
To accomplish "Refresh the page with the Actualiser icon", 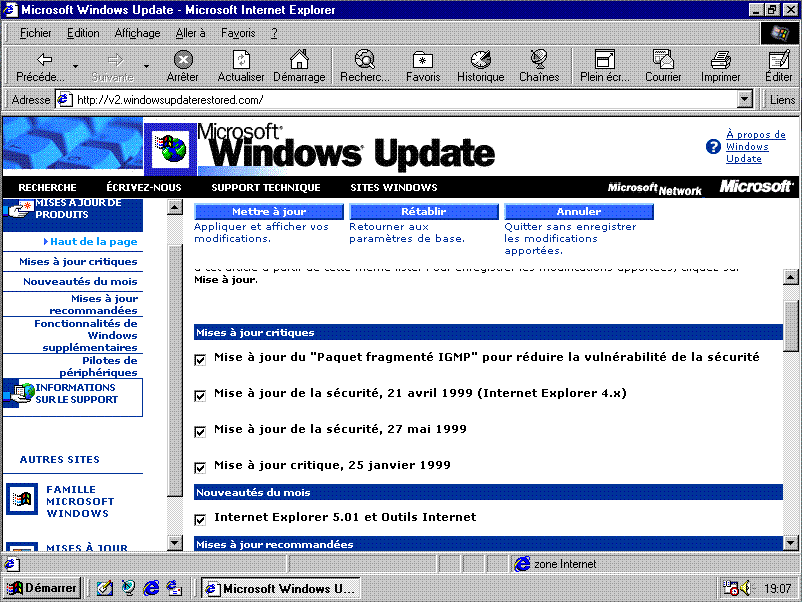I will coord(241,60).
